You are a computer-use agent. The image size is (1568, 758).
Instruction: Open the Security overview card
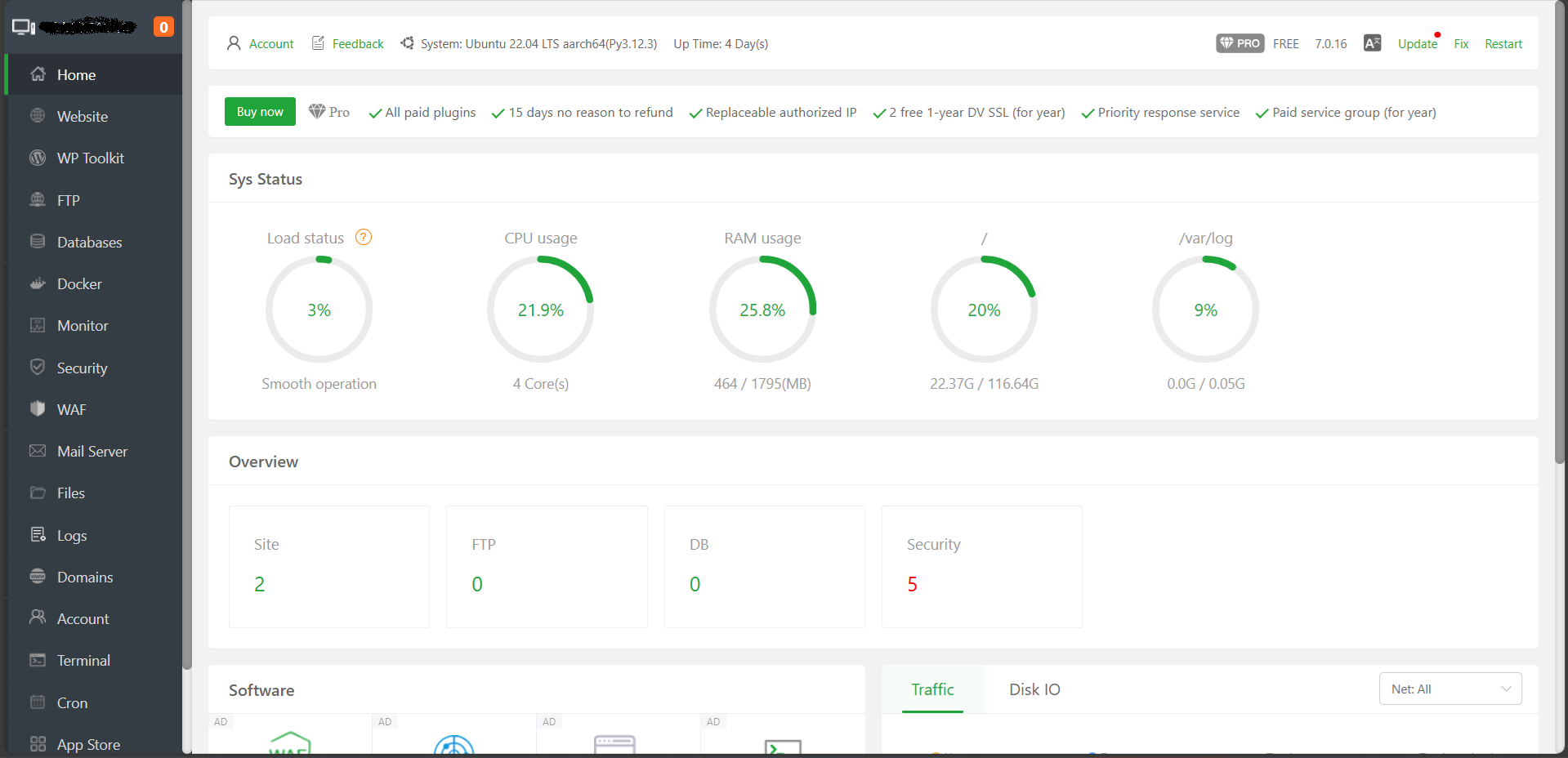click(981, 566)
